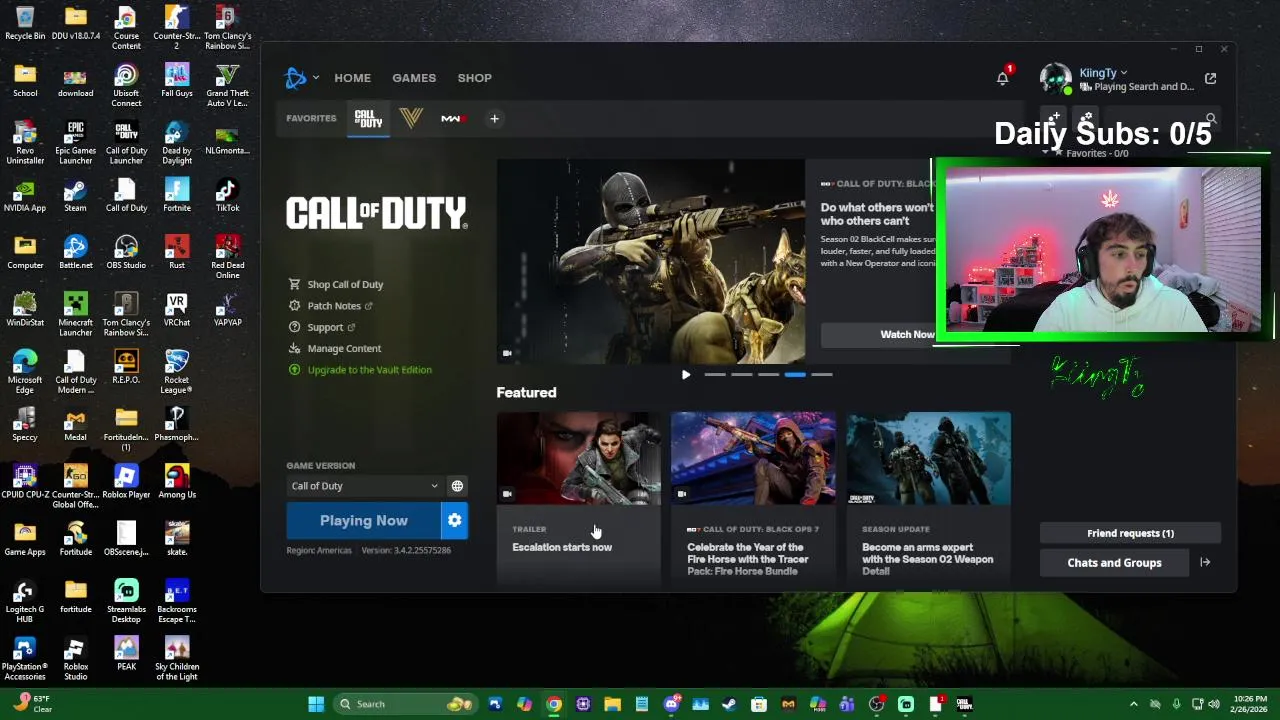
Task: Select the Minecraft Launcher desktop icon
Action: pyautogui.click(x=75, y=314)
